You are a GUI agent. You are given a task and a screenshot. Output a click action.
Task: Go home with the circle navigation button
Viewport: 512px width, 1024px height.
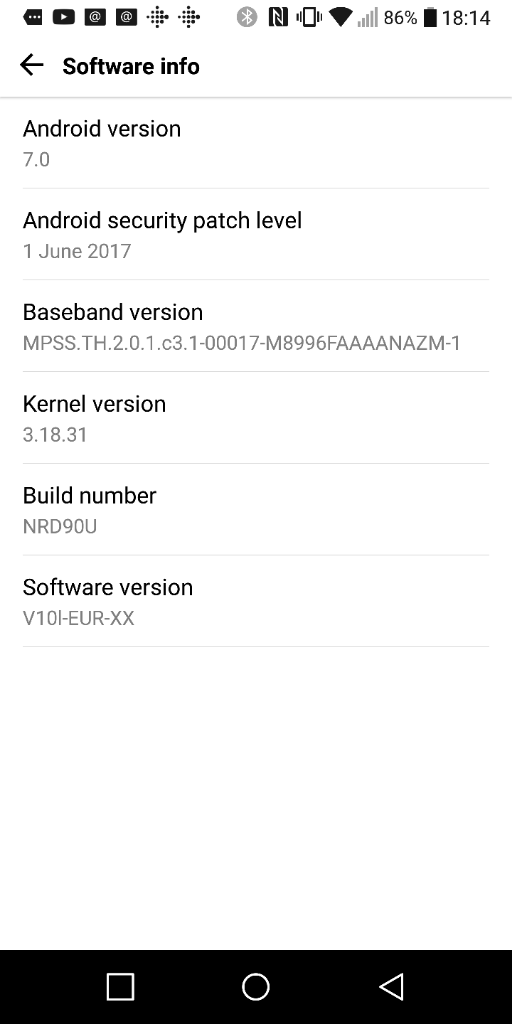(x=256, y=987)
